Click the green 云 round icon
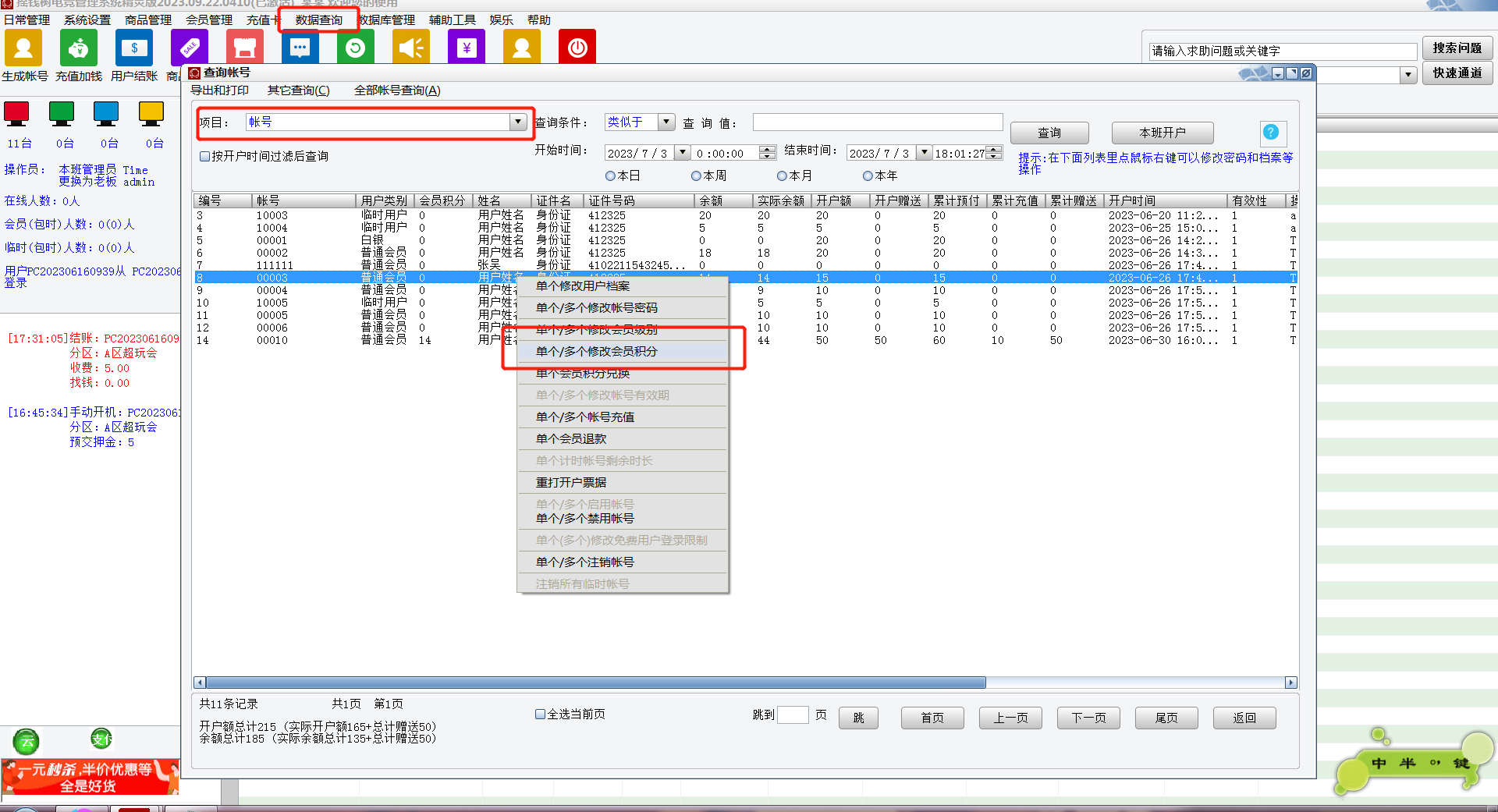 click(27, 740)
